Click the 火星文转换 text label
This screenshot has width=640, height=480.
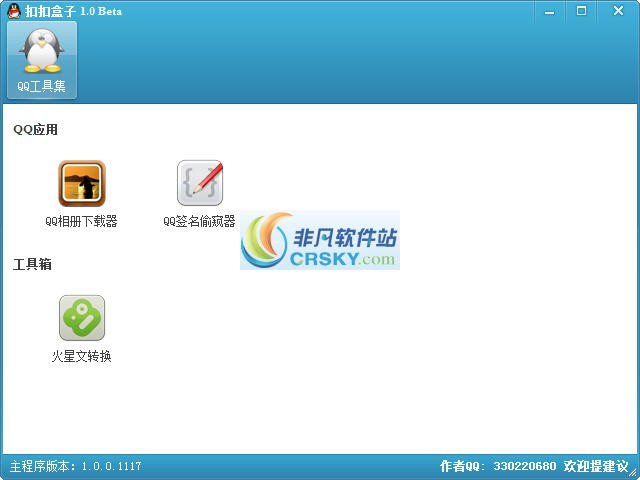tap(82, 356)
